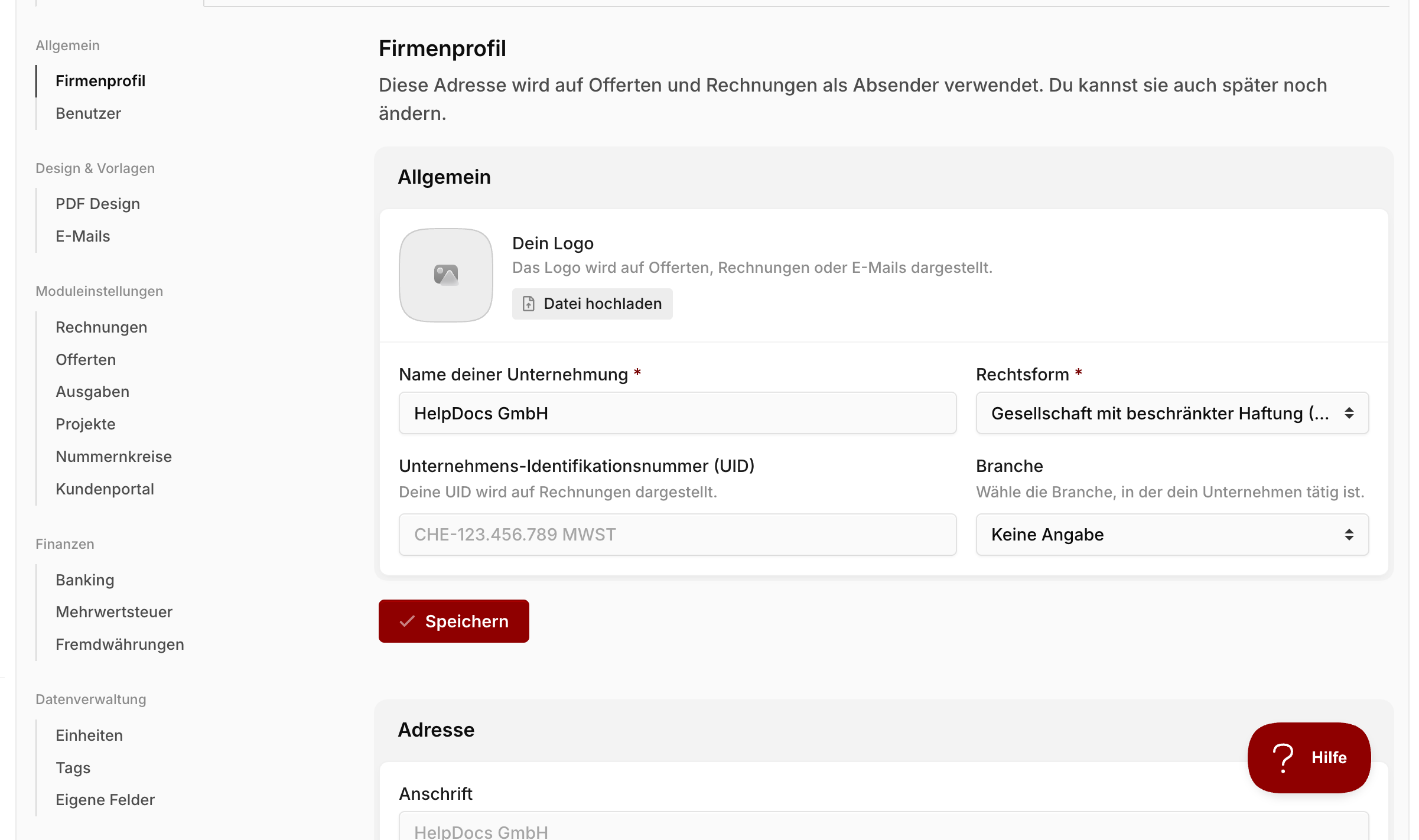The height and width of the screenshot is (840, 1419).
Task: Click the UID input field
Action: (x=678, y=535)
